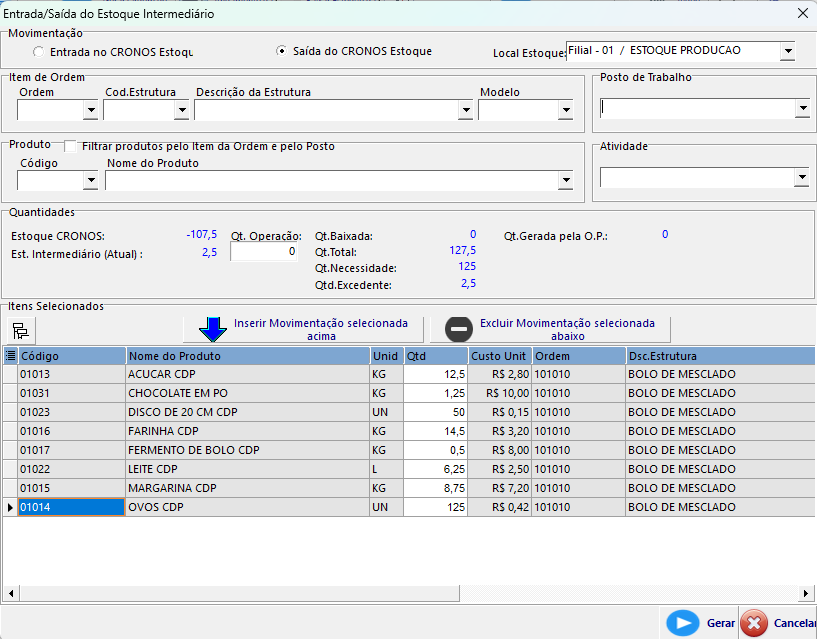This screenshot has width=817, height=639.
Task: Click the Qt. Operação input field
Action: pos(264,253)
